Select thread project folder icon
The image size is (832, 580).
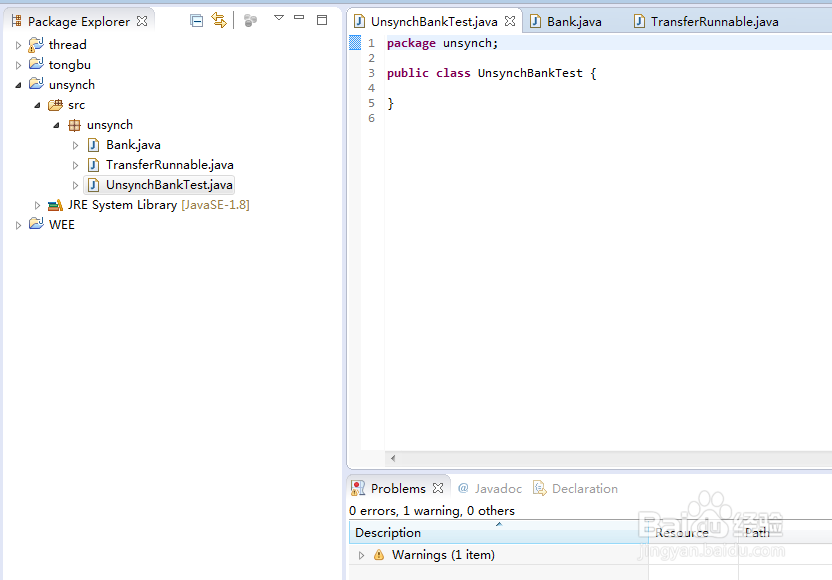(x=36, y=45)
